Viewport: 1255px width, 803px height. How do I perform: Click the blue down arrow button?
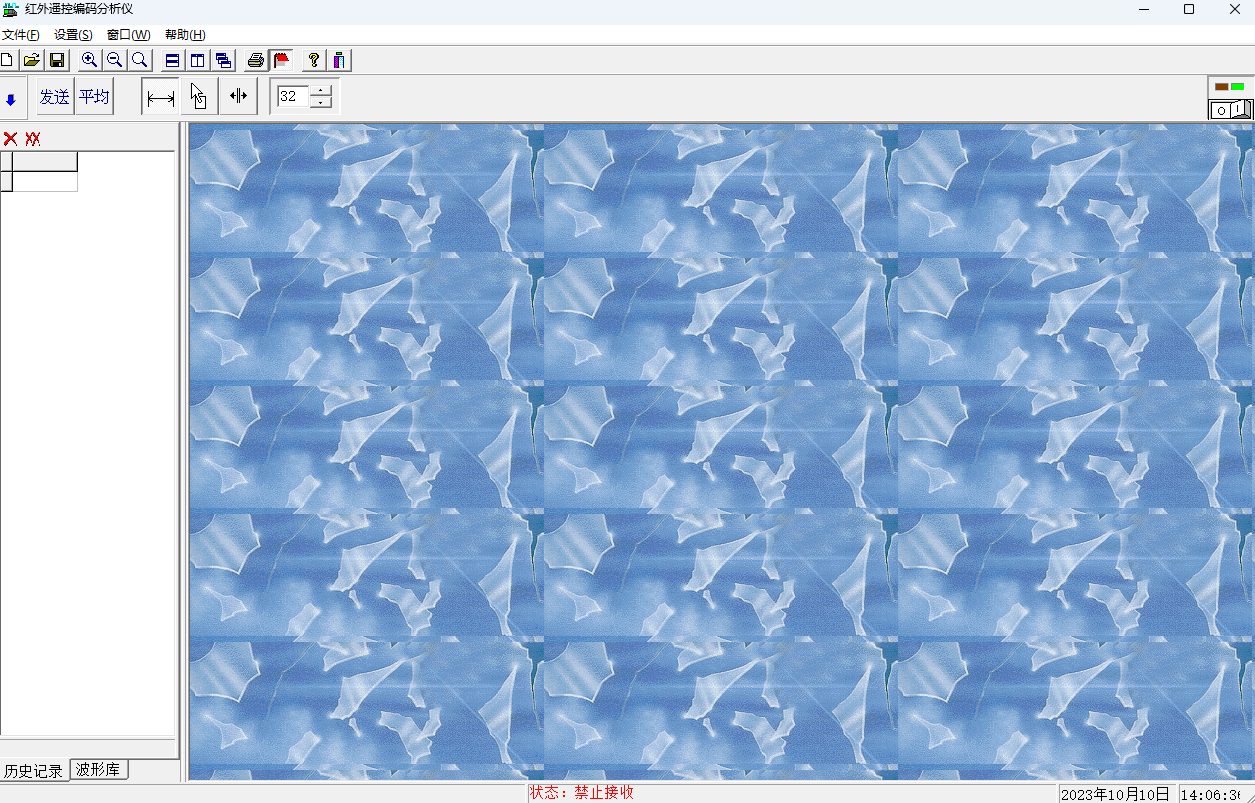coord(11,98)
